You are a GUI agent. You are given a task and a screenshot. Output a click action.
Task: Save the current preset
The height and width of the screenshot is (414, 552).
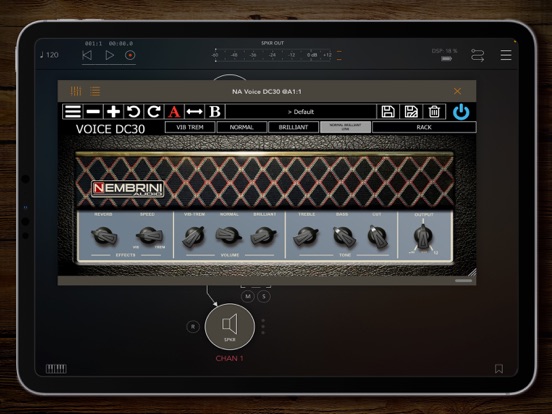pos(388,112)
